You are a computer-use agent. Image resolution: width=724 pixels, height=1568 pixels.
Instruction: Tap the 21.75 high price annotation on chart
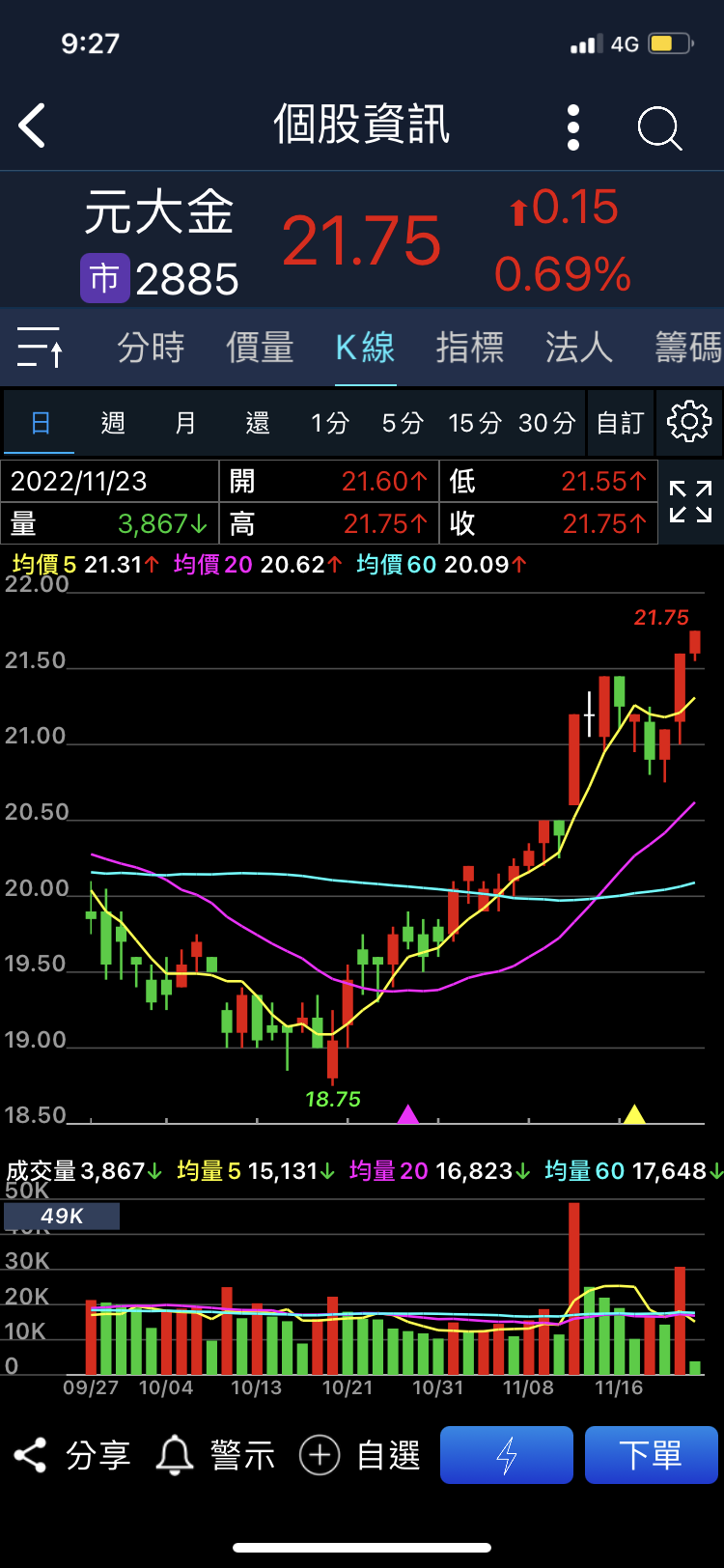tap(661, 617)
